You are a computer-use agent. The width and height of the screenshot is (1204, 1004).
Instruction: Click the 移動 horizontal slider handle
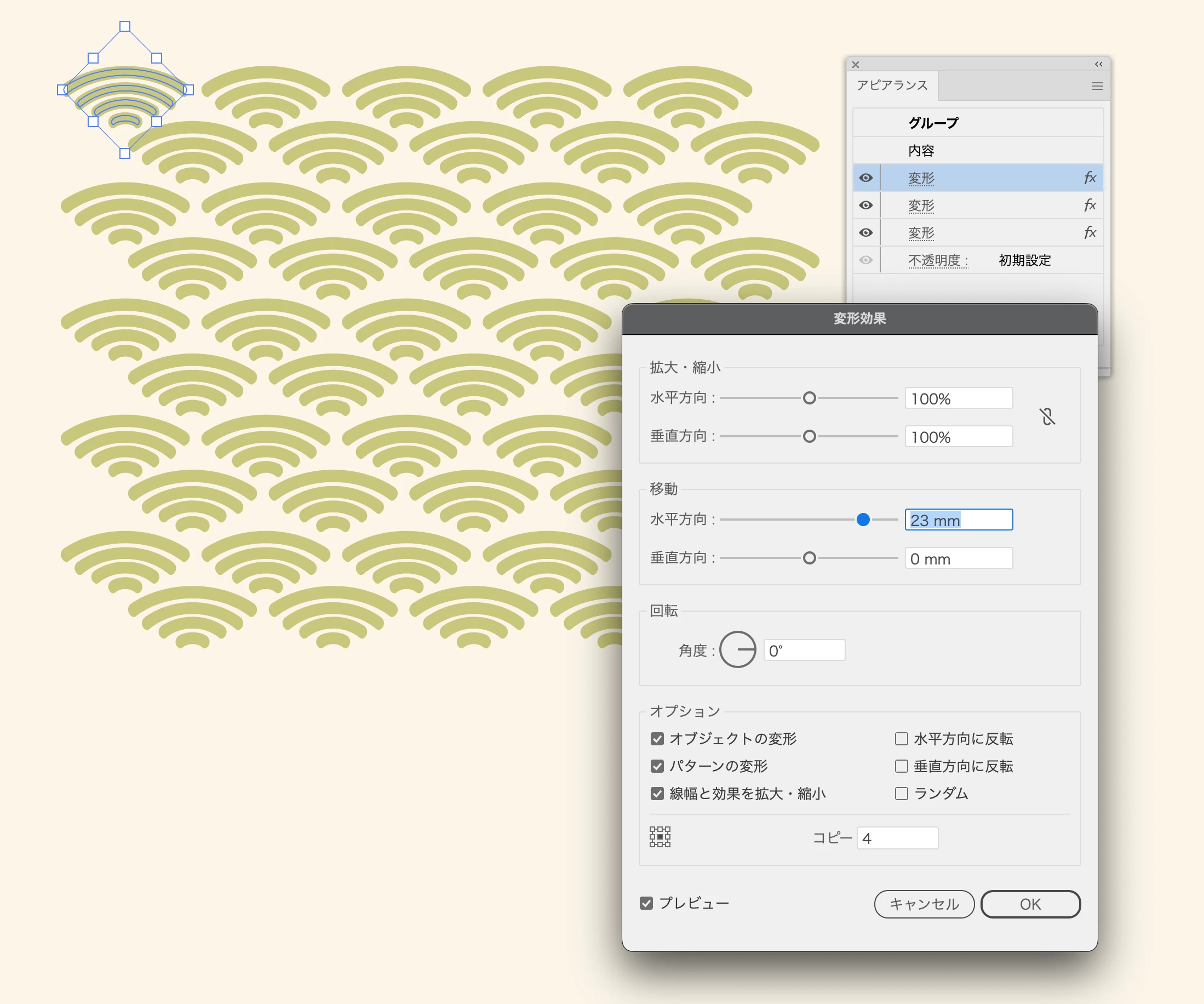click(863, 520)
